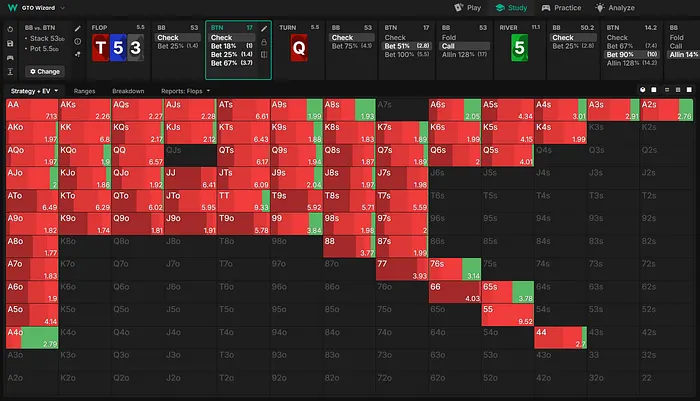Viewport: 700px width, 401px height.
Task: Select the AA hand cell in the matrix
Action: click(29, 109)
